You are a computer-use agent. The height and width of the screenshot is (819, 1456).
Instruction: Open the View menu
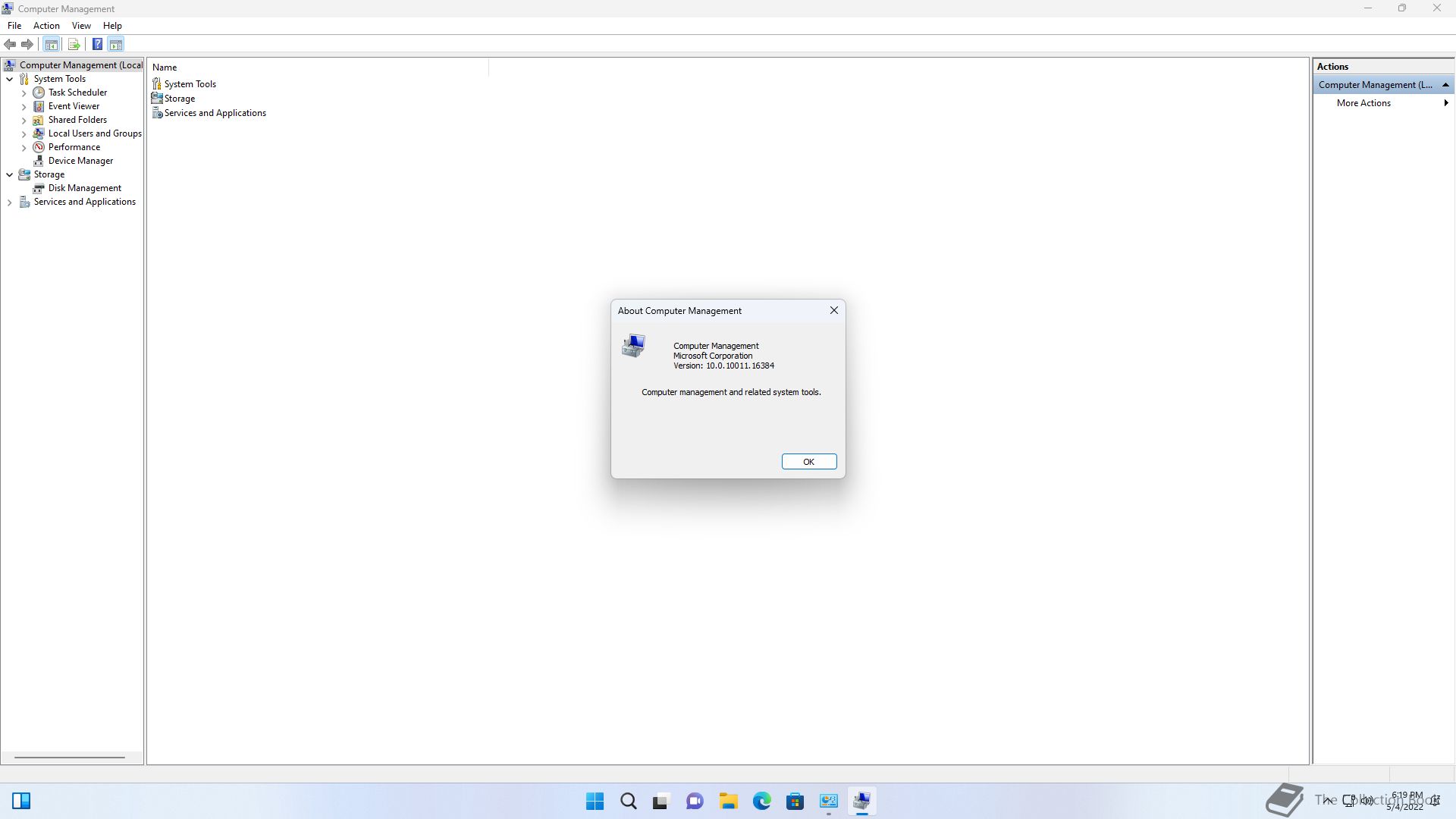[x=81, y=26]
